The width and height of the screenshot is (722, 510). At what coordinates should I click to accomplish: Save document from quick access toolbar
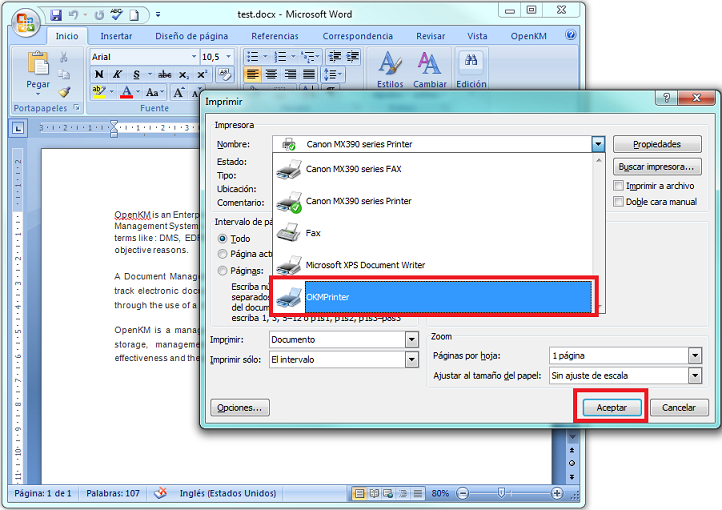[56, 15]
